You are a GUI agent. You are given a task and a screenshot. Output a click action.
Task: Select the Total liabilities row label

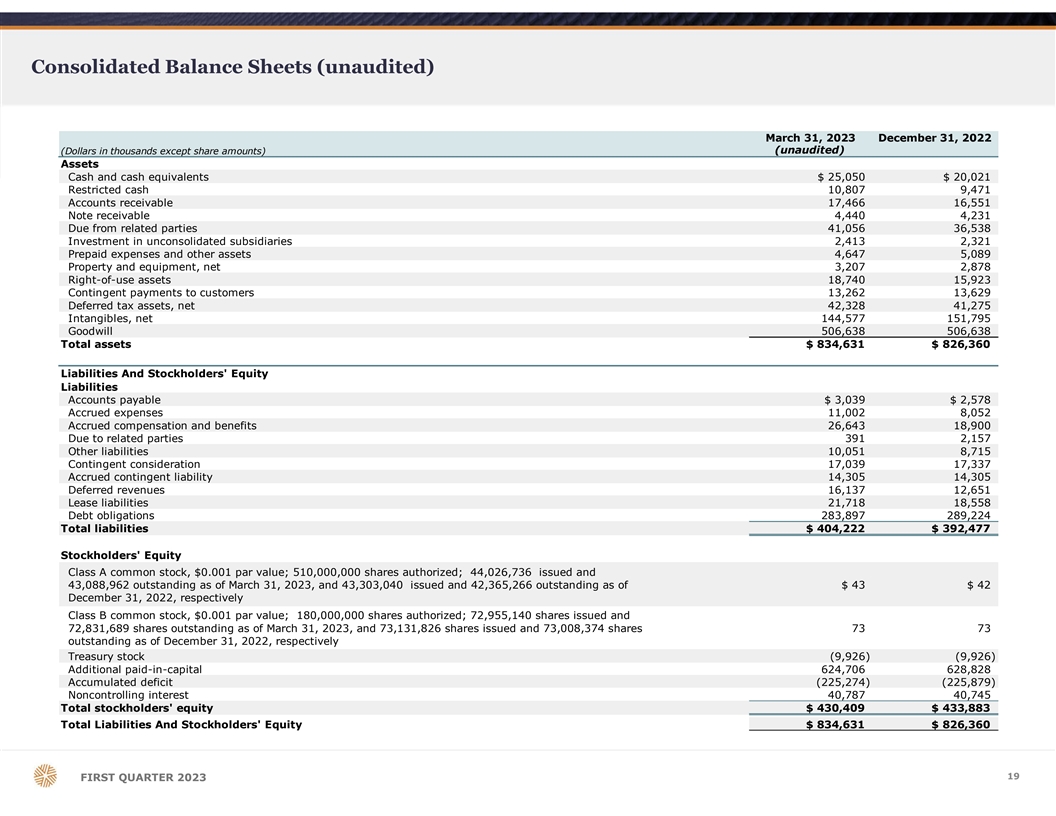[x=104, y=528]
